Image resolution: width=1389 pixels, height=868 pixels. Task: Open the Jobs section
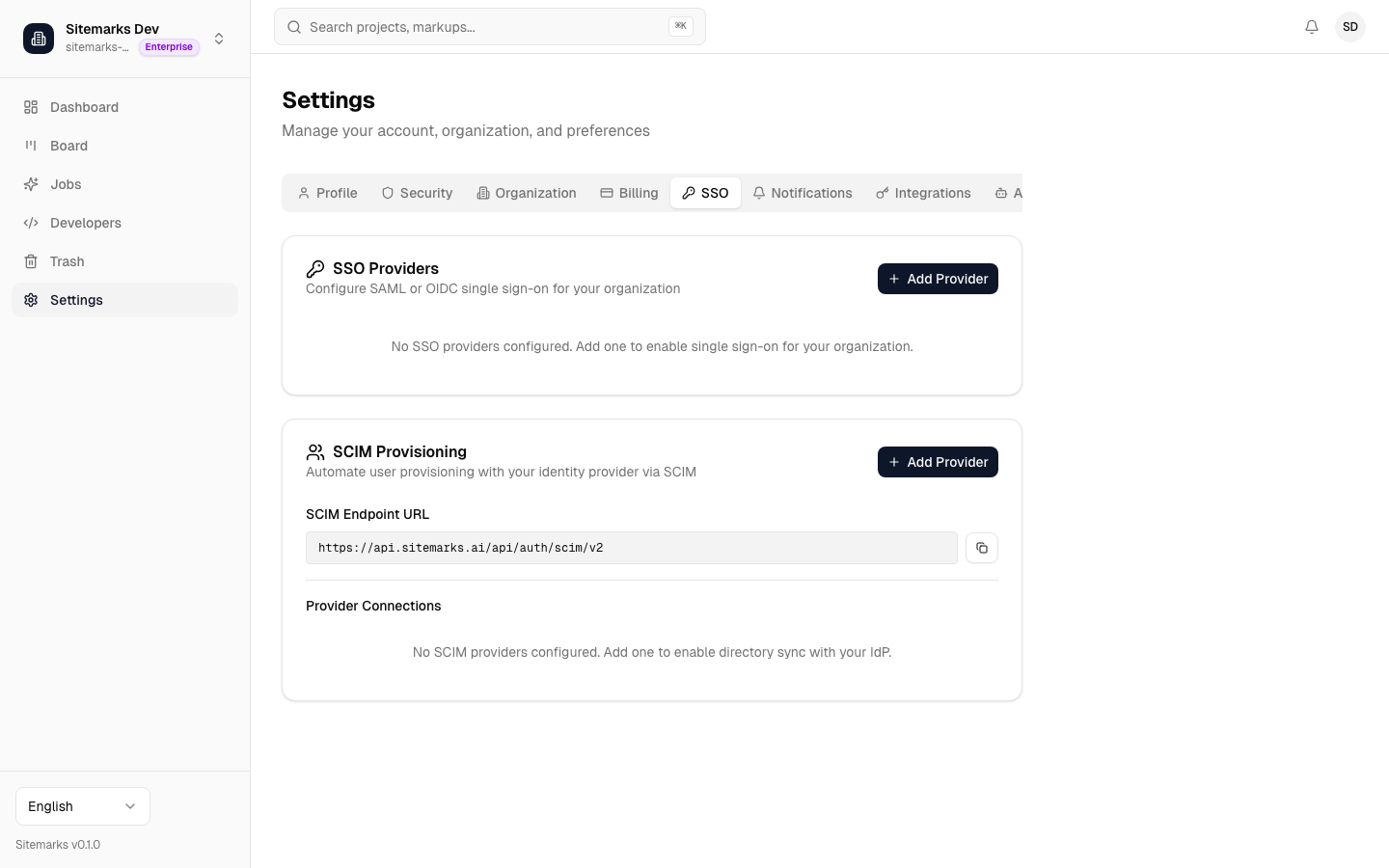tap(66, 184)
